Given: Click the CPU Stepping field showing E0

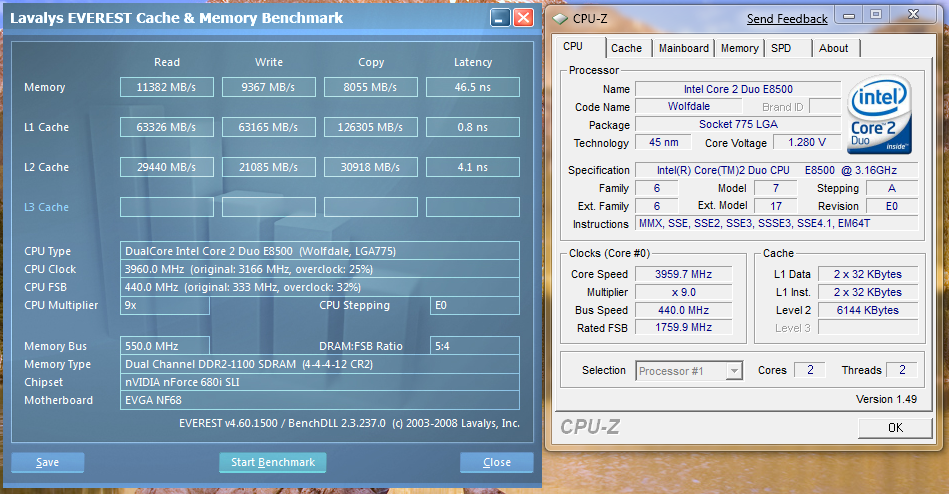Looking at the screenshot, I should pos(474,305).
